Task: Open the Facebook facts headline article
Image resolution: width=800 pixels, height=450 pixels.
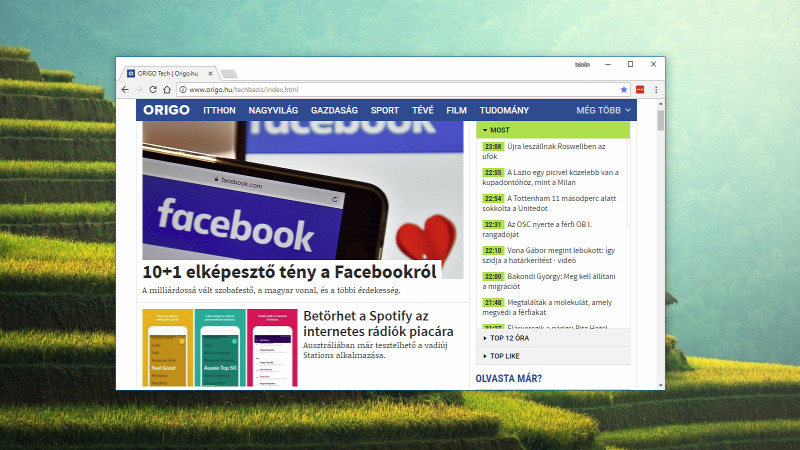Action: click(x=289, y=272)
